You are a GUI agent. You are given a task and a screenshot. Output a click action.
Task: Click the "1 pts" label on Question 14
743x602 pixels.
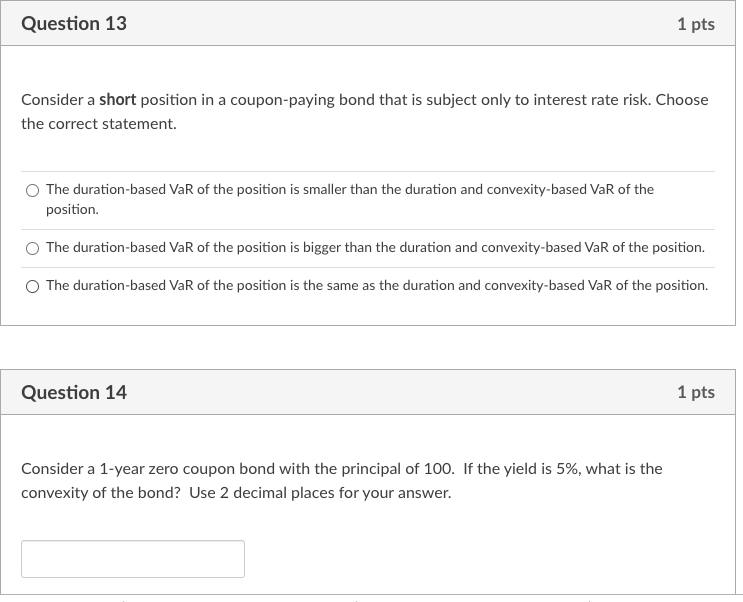coord(695,392)
